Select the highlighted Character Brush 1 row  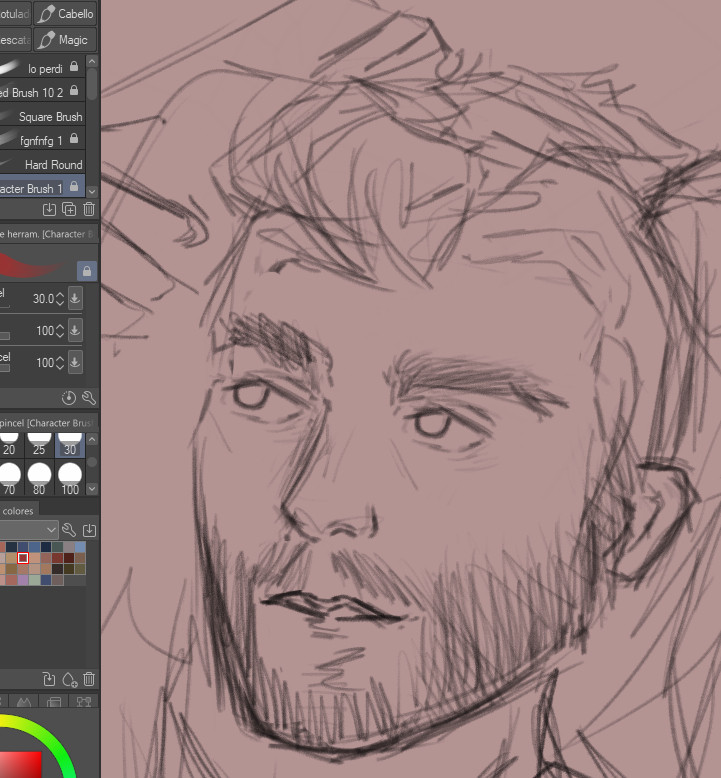click(42, 188)
